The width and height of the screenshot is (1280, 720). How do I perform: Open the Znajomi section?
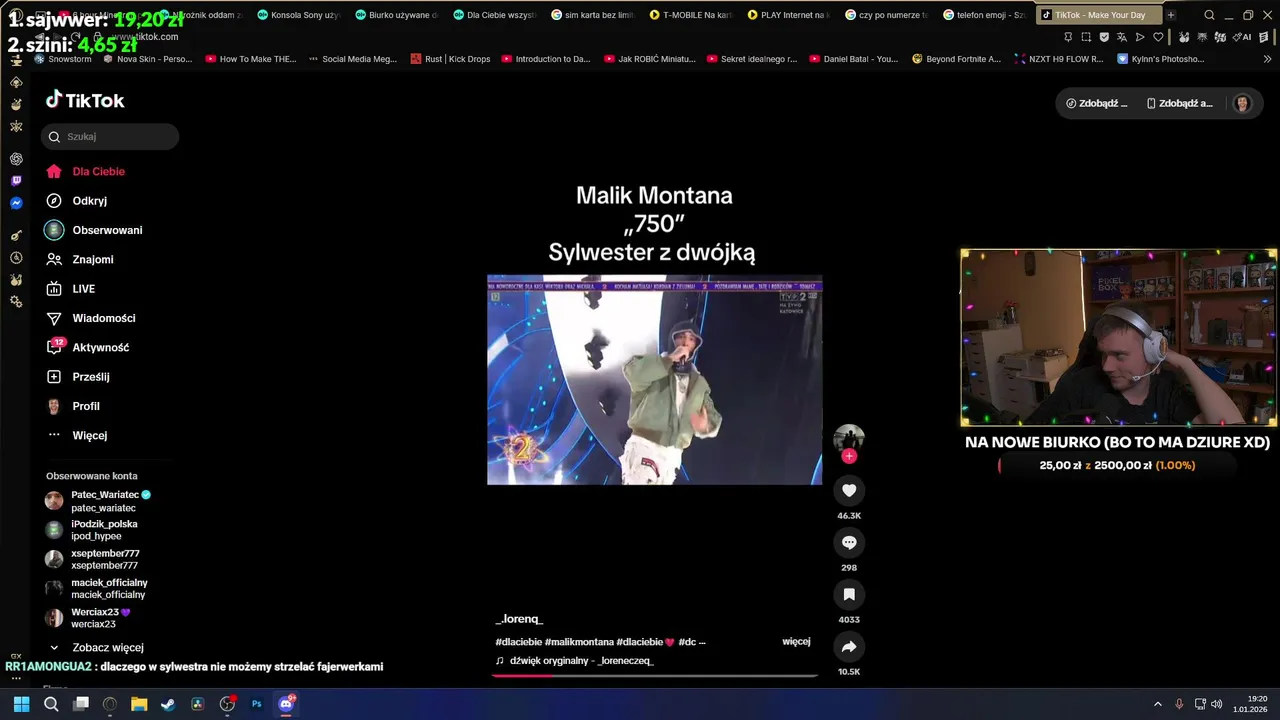80,259
